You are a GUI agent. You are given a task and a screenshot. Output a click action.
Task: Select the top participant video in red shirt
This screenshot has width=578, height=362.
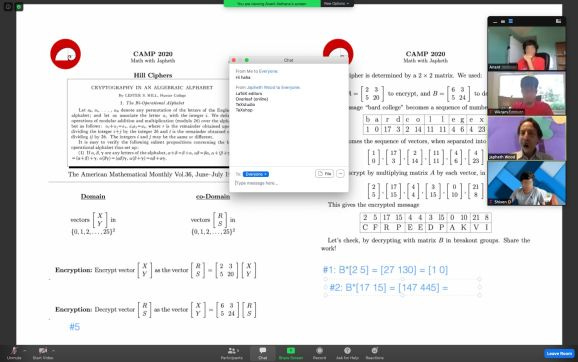526,48
